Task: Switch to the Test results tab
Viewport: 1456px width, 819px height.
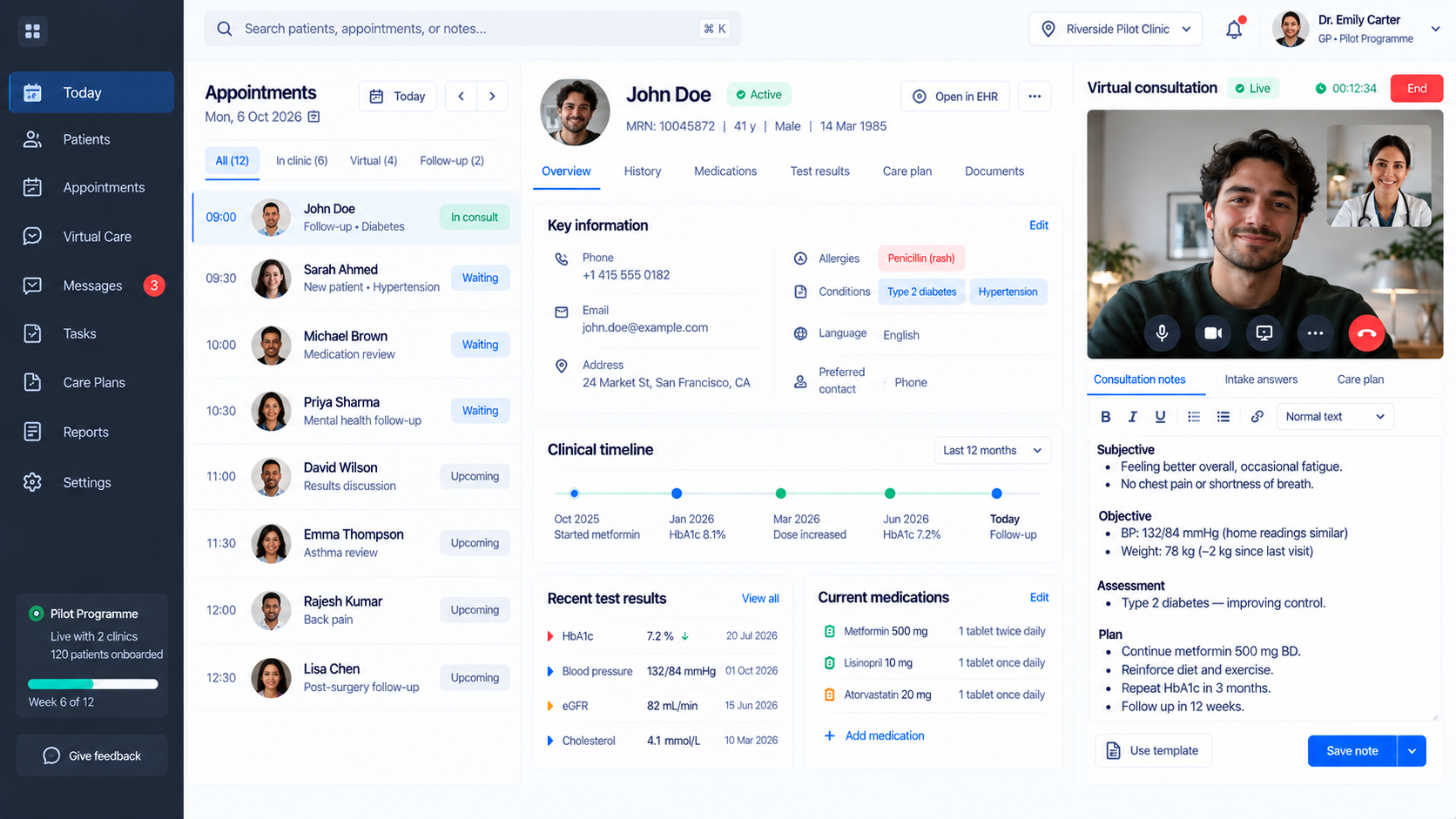Action: (x=819, y=171)
